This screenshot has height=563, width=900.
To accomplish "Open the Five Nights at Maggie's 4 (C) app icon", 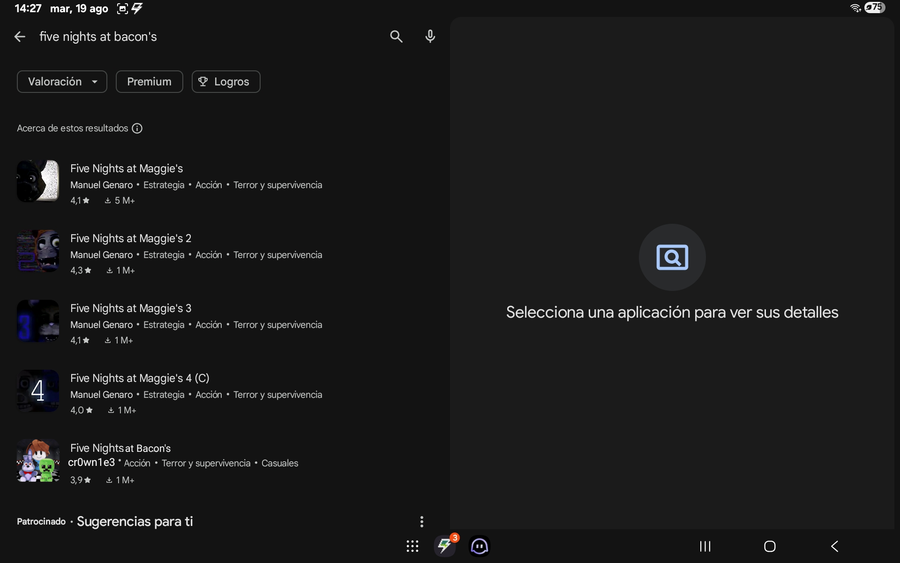I will click(x=38, y=391).
